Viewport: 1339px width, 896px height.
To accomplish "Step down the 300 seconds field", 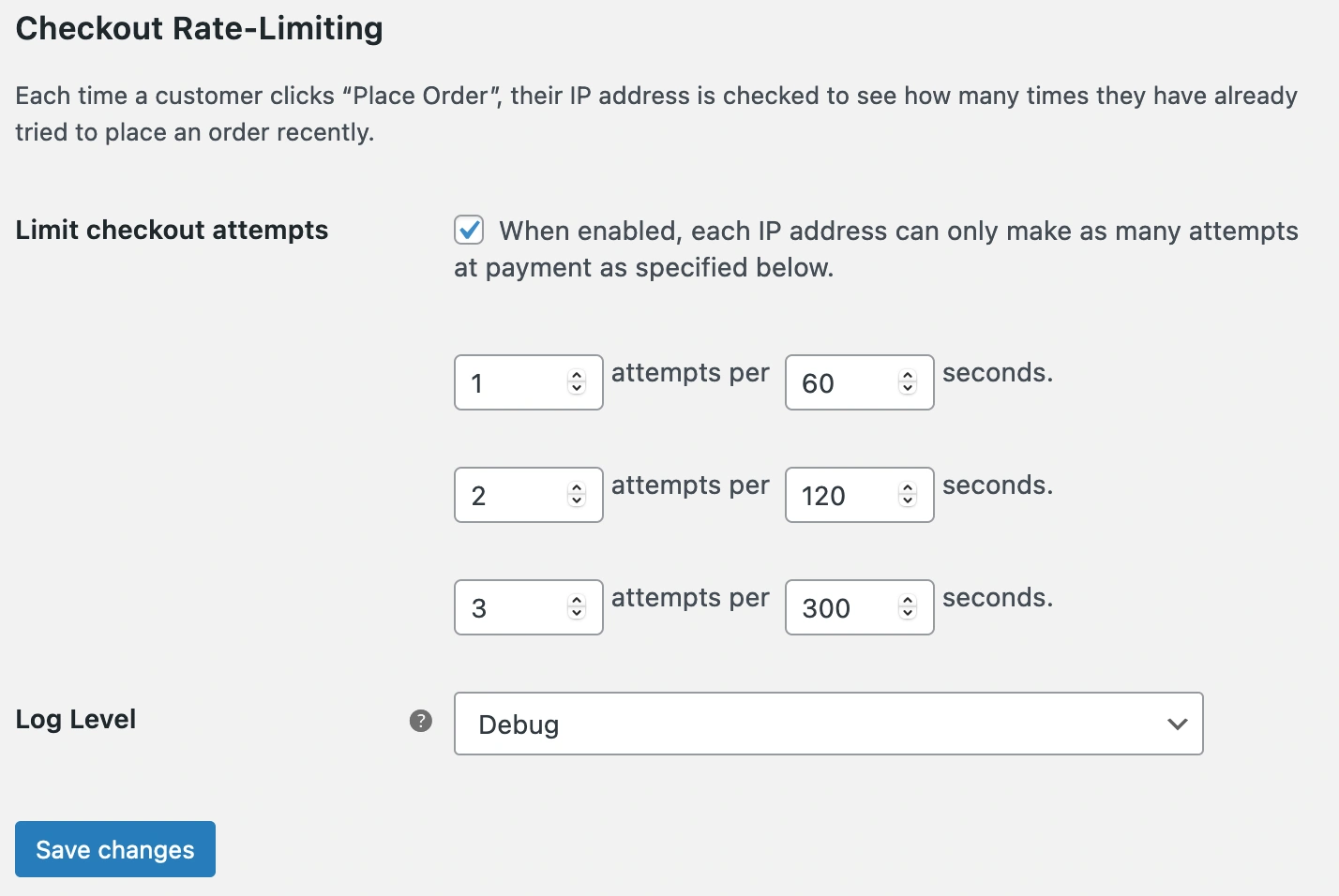I will tap(908, 614).
